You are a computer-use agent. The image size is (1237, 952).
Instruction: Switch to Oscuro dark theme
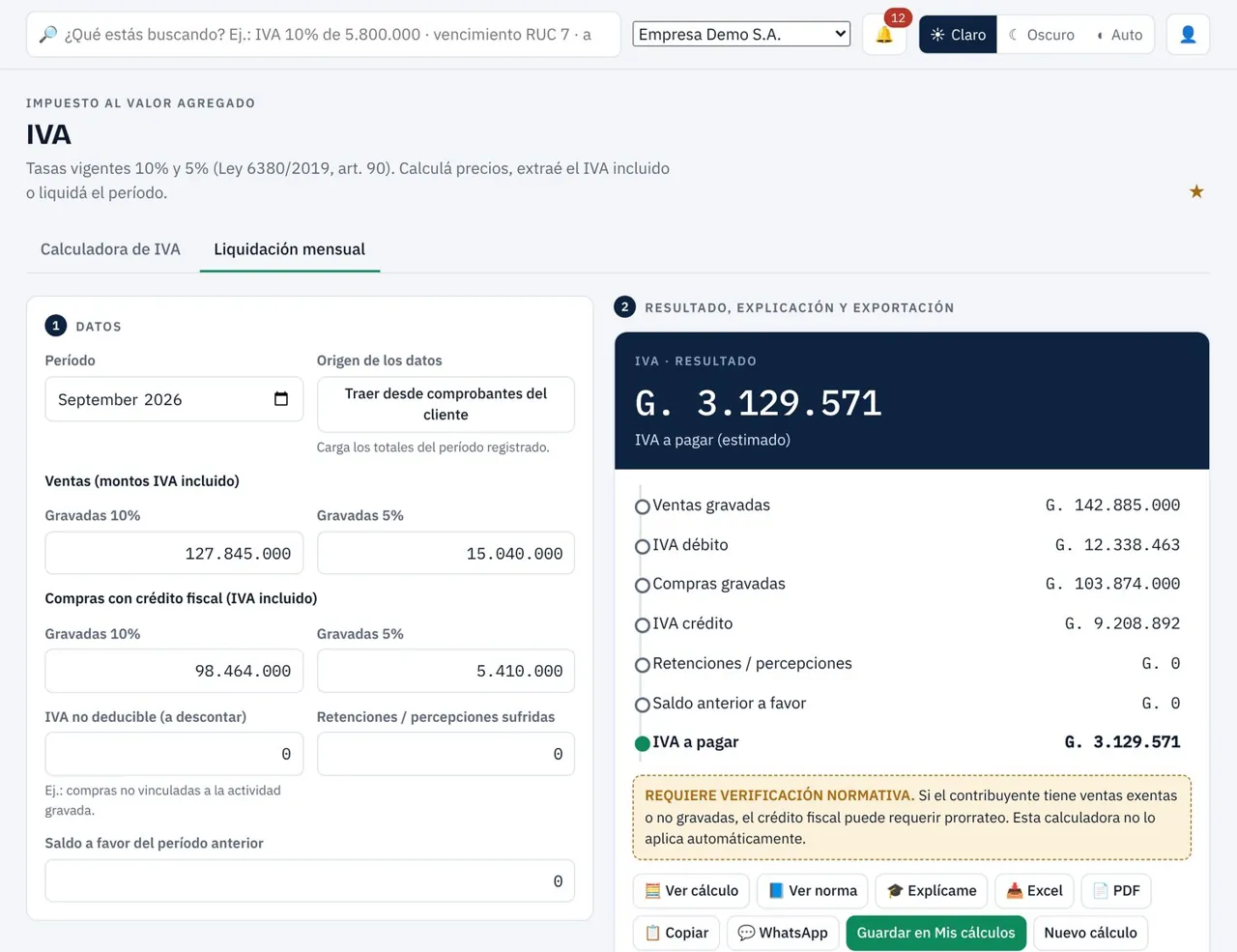(1042, 35)
